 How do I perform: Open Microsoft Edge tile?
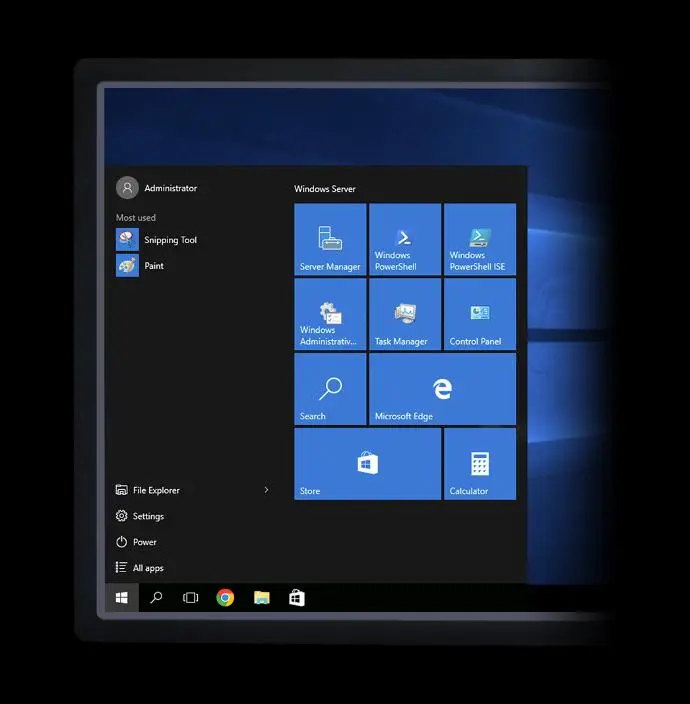point(442,389)
